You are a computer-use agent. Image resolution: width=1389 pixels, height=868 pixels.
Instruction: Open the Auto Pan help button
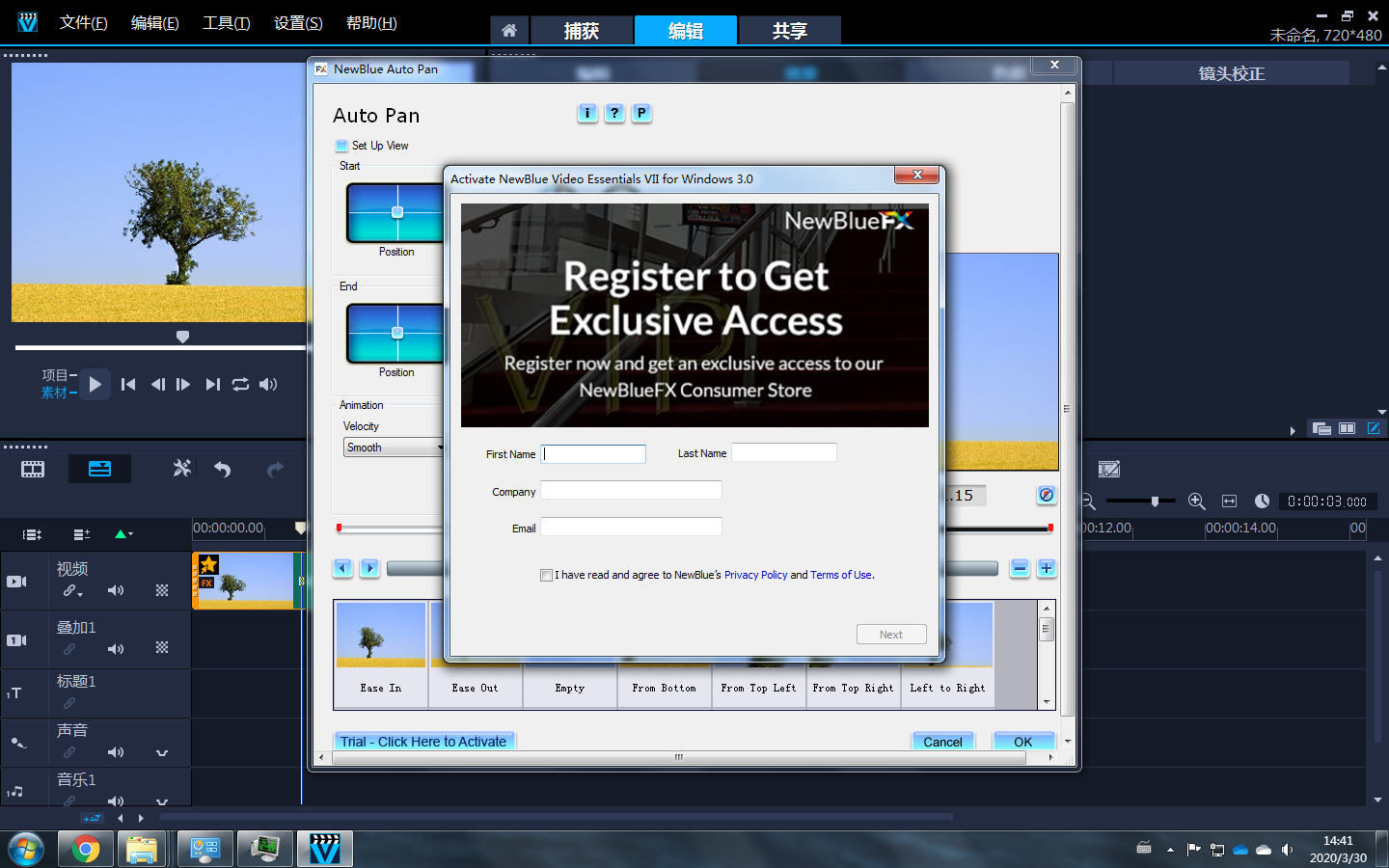[x=614, y=113]
